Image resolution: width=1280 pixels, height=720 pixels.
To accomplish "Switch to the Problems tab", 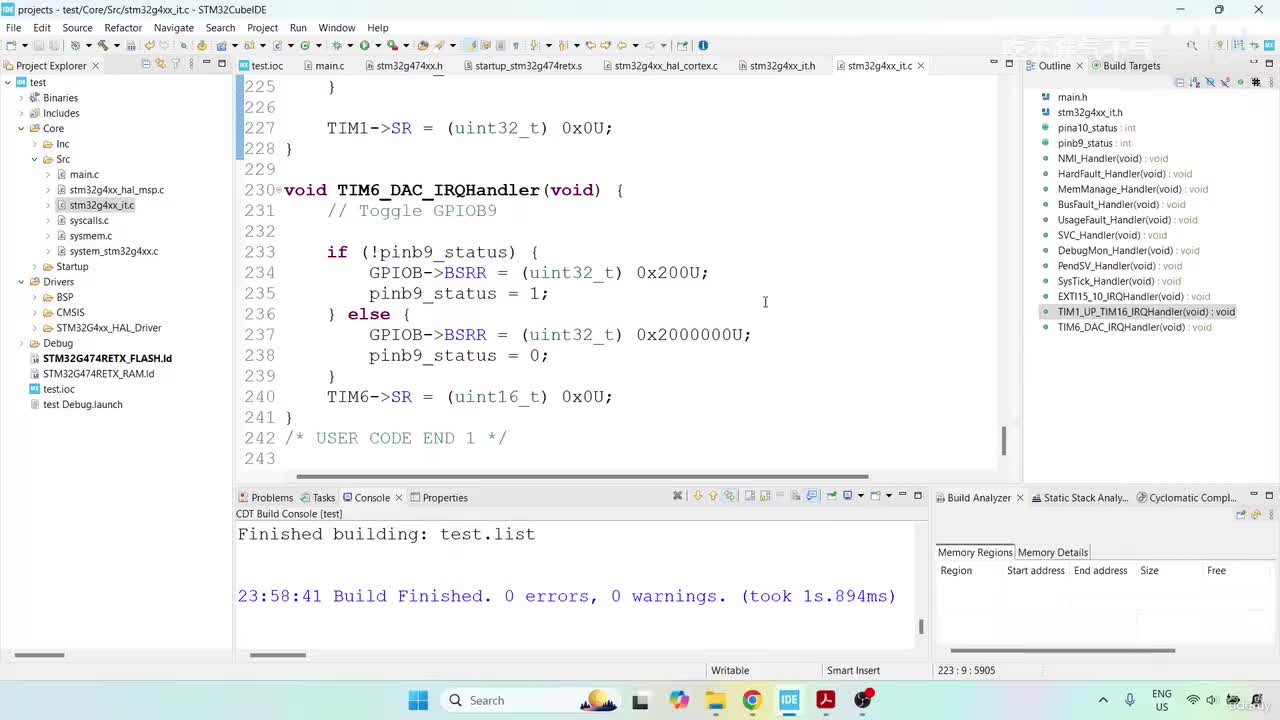I will pos(265,497).
